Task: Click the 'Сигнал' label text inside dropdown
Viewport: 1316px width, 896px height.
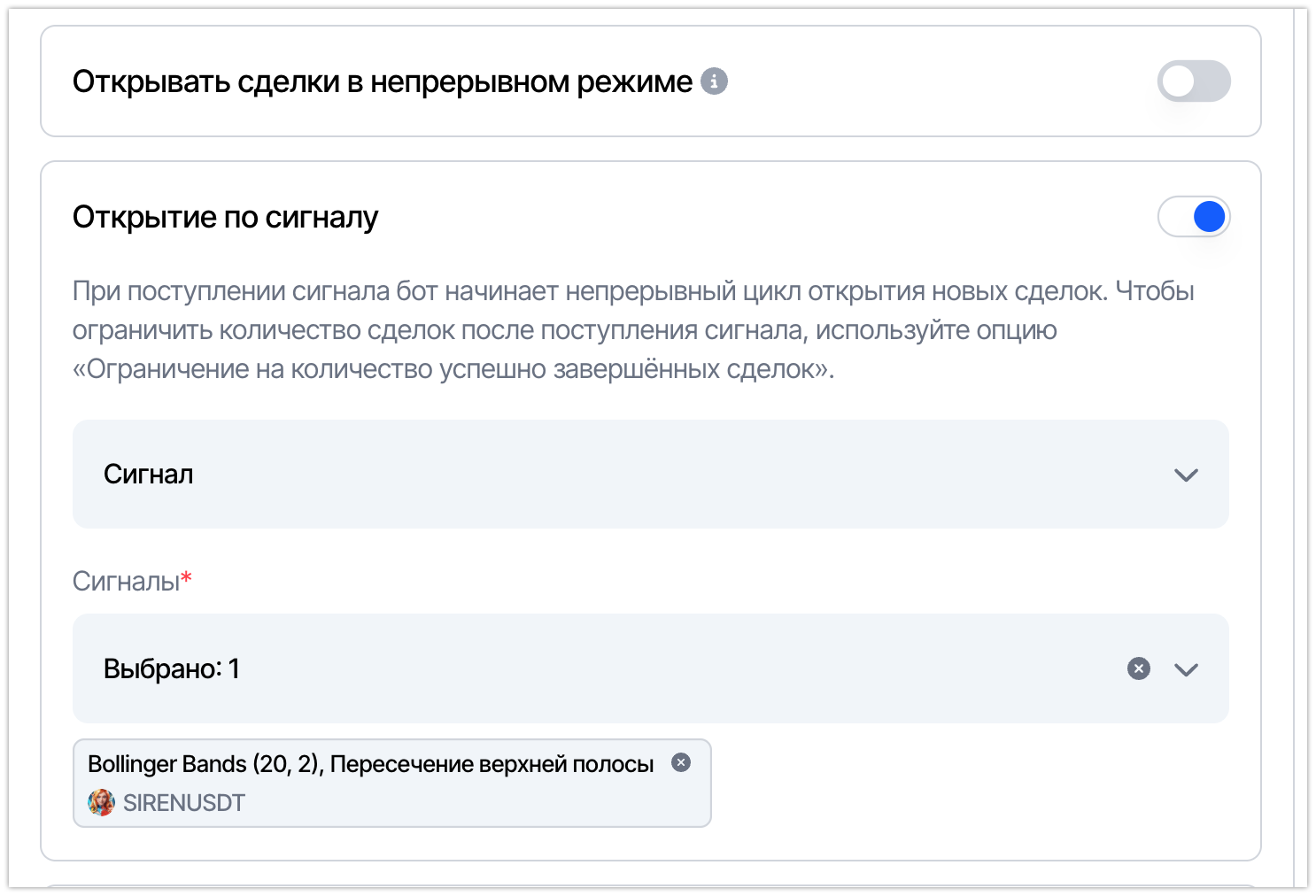Action: 149,475
